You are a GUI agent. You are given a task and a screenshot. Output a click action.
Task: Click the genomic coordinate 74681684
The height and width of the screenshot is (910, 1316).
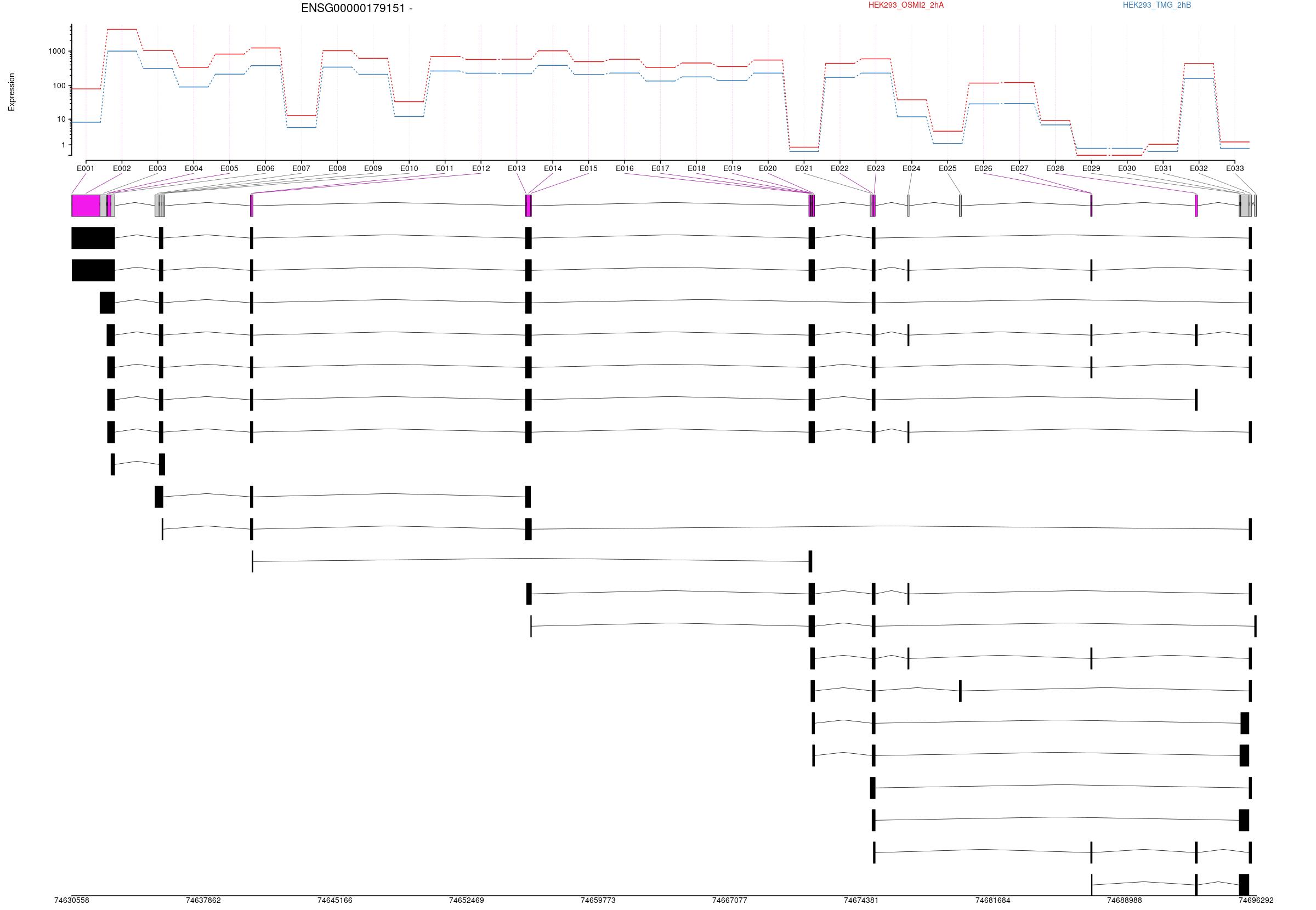coord(992,901)
